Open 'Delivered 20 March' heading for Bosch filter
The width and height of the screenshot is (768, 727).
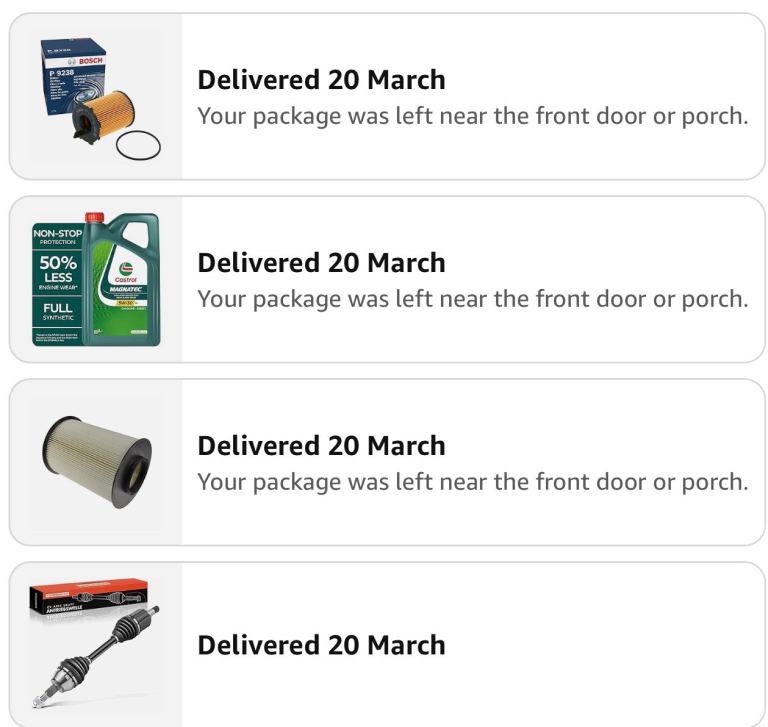pos(321,80)
